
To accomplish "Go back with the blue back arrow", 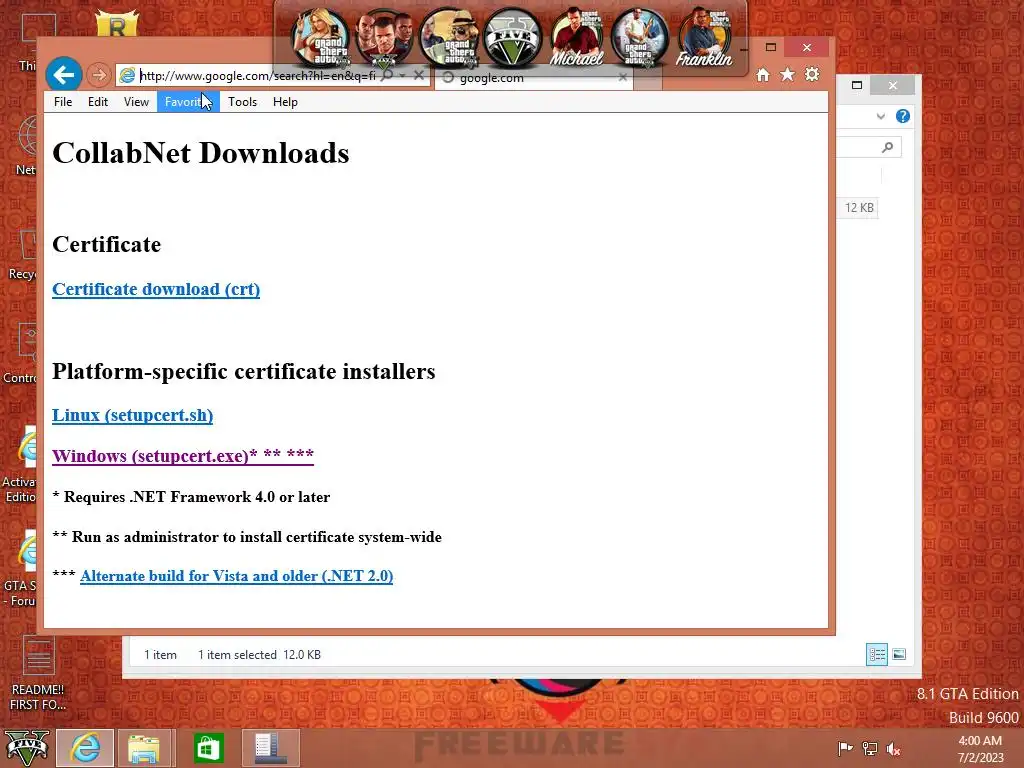I will (x=63, y=75).
